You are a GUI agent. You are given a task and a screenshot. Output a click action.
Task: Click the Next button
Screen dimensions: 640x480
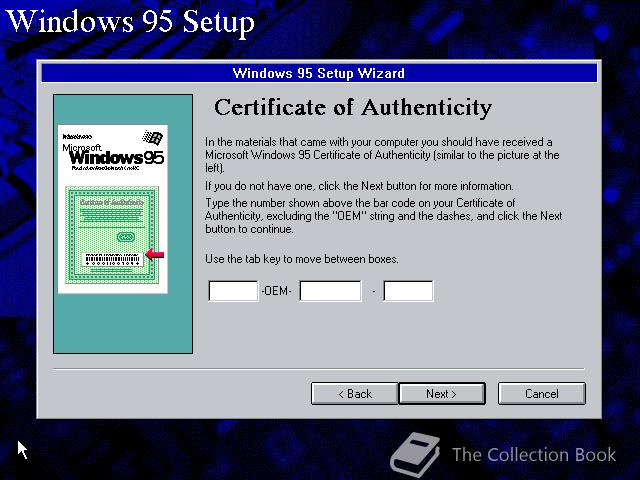point(442,393)
